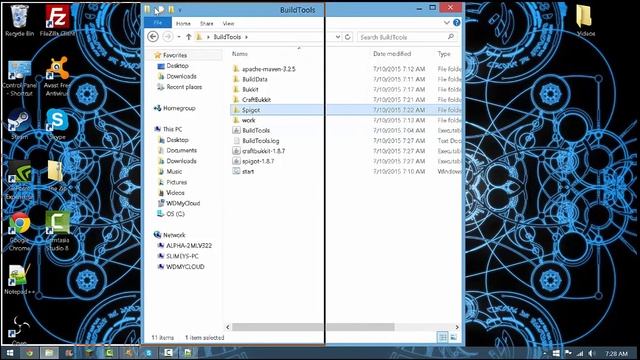Open Camtasia Studio 8 desktop shortcut

[x=57, y=231]
